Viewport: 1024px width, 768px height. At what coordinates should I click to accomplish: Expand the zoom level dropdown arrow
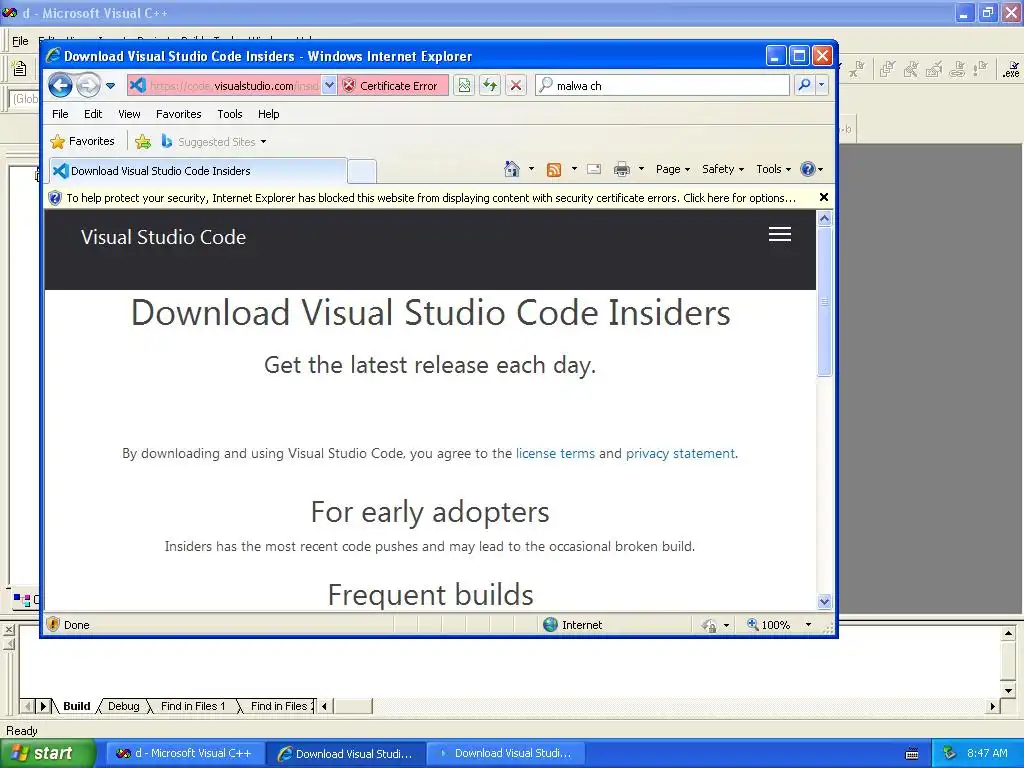pyautogui.click(x=808, y=625)
